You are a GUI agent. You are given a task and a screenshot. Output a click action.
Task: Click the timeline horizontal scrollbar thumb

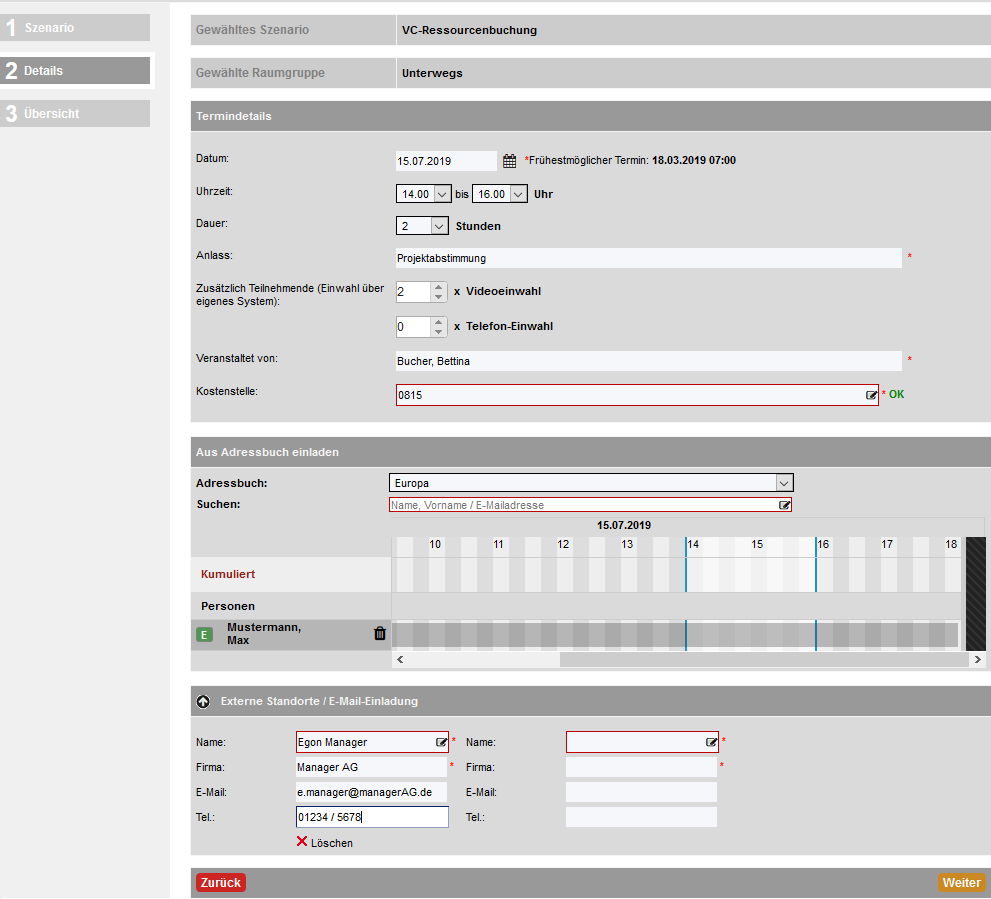(765, 659)
